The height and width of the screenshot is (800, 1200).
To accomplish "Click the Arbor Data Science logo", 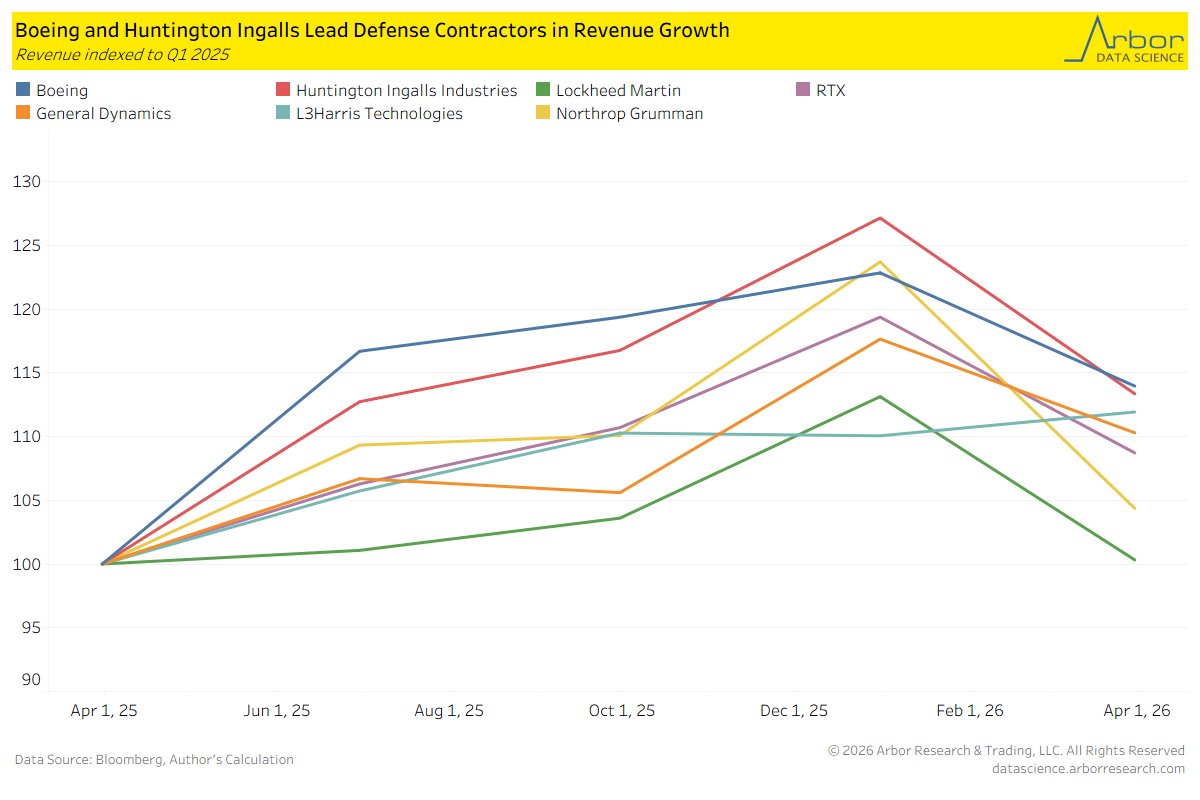I will [x=1124, y=38].
